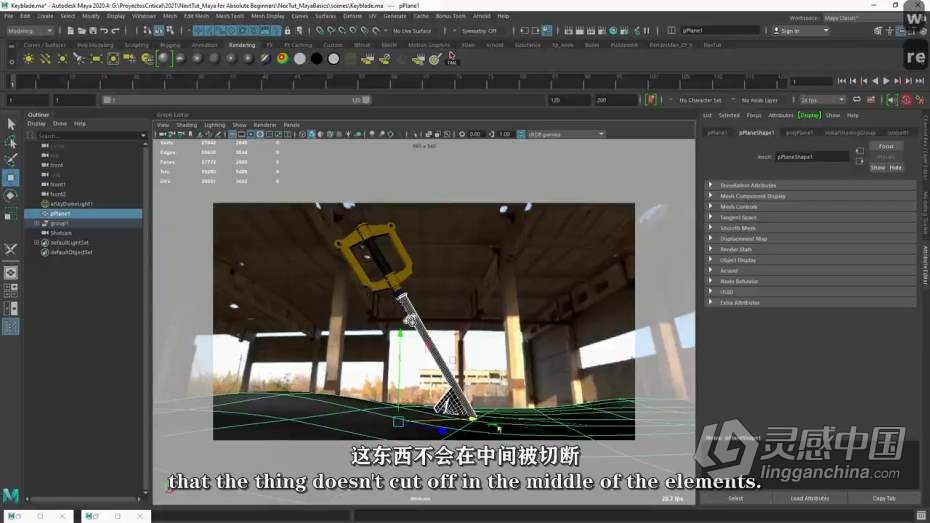Open the Workspace Maya Classic dropdown
Image resolution: width=930 pixels, height=523 pixels.
tap(868, 18)
